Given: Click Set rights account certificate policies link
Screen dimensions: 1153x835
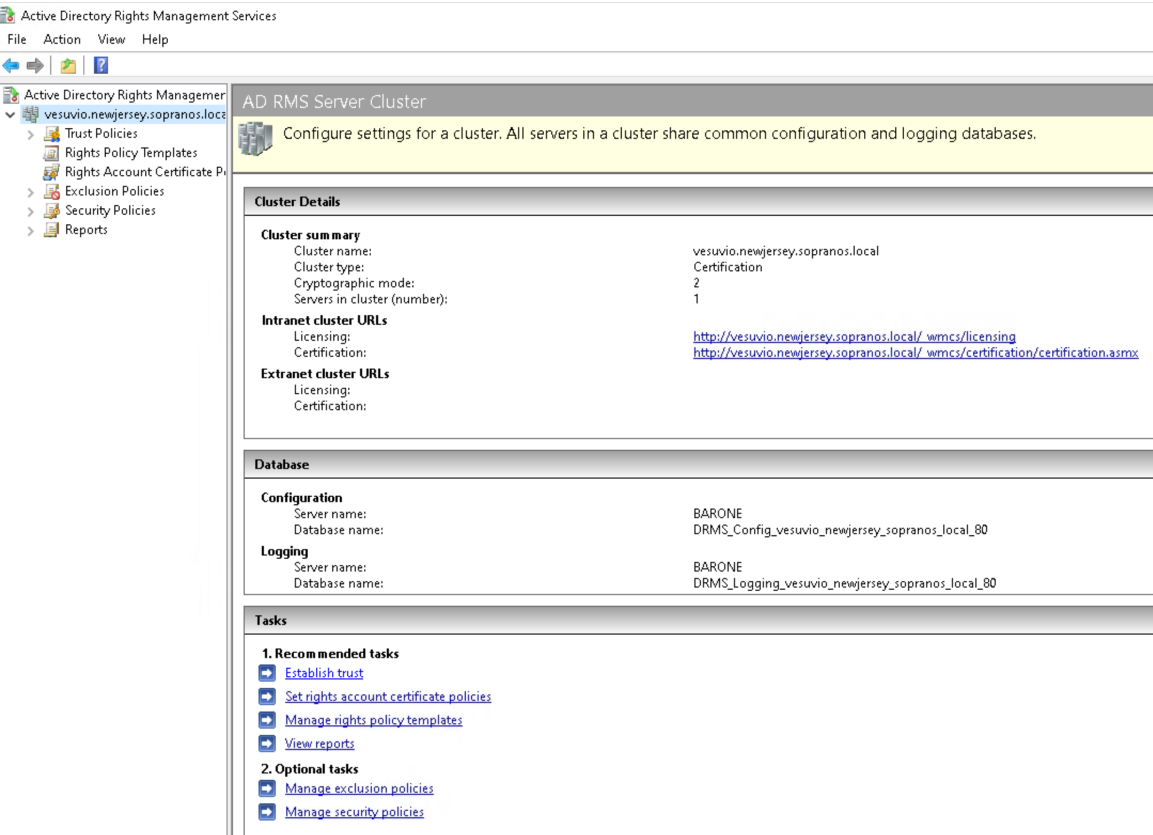Looking at the screenshot, I should pos(388,696).
